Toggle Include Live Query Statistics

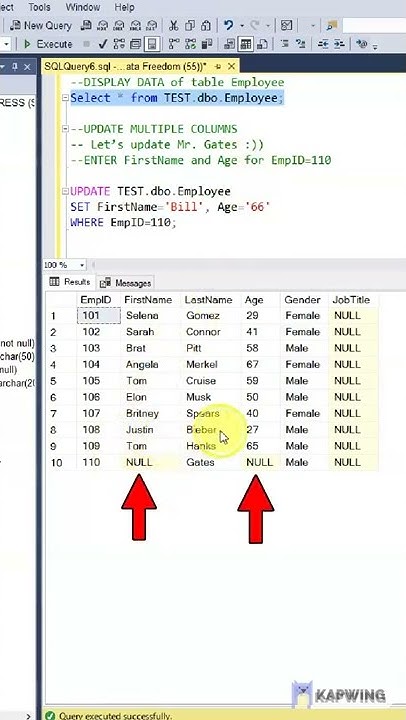point(190,45)
